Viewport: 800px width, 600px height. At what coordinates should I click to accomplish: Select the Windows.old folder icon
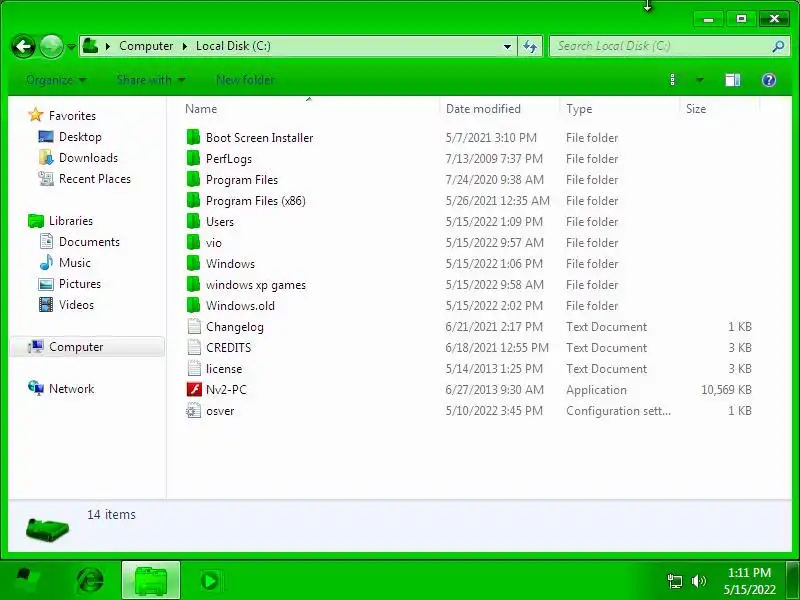tap(193, 305)
